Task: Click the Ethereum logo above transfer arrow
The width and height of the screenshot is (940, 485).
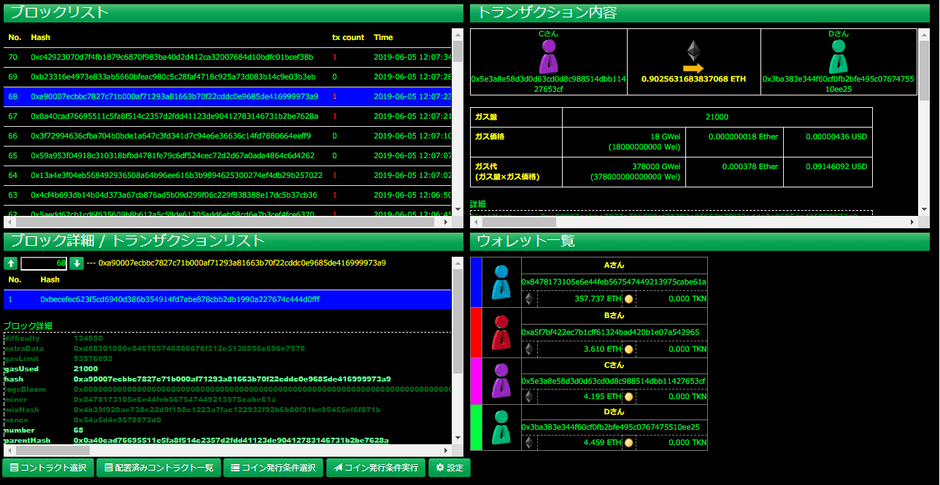Action: pyautogui.click(x=693, y=49)
